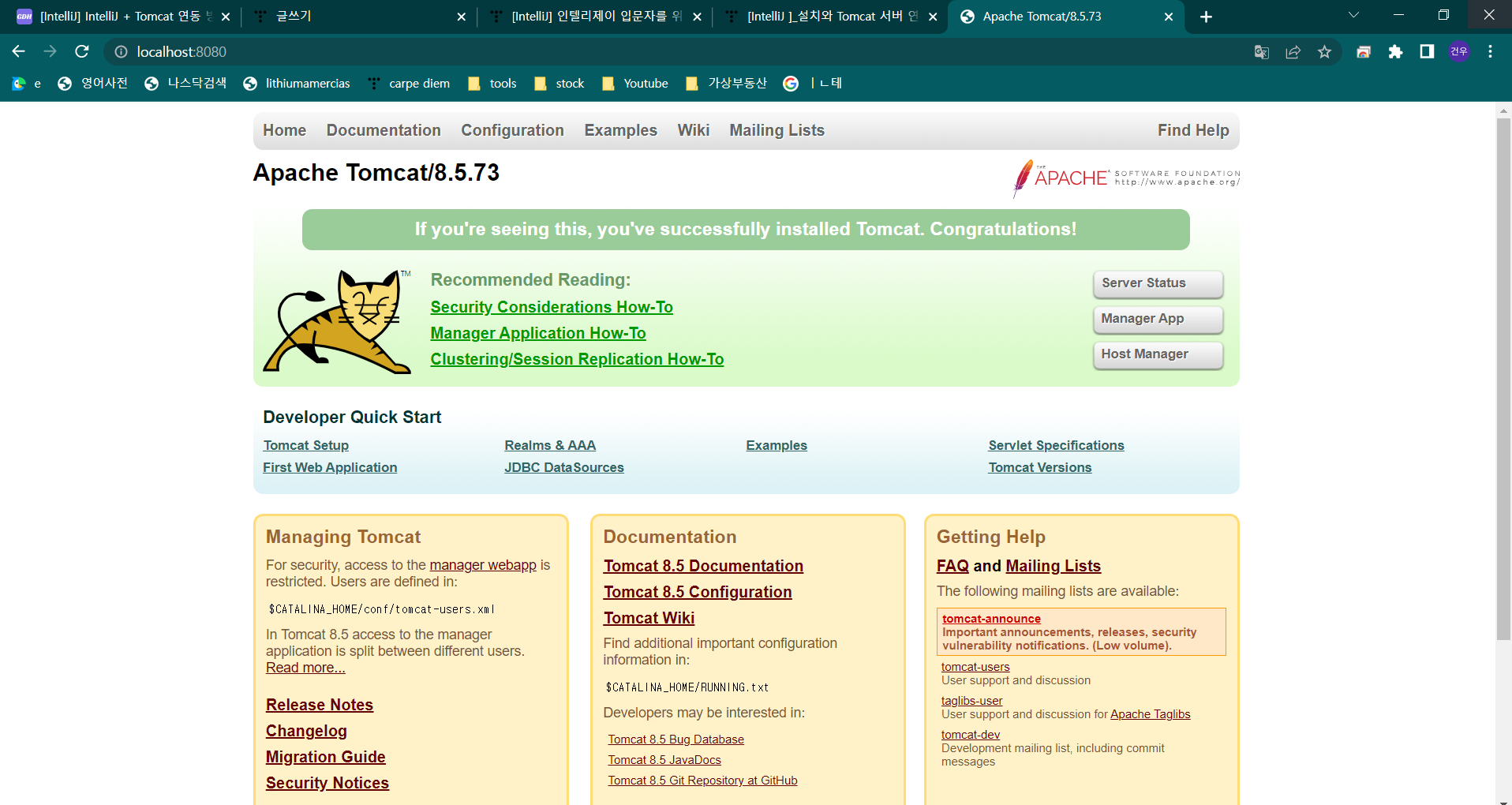This screenshot has width=1512, height=805.
Task: Select Documentation in Tomcat navigation bar
Action: 384,130
